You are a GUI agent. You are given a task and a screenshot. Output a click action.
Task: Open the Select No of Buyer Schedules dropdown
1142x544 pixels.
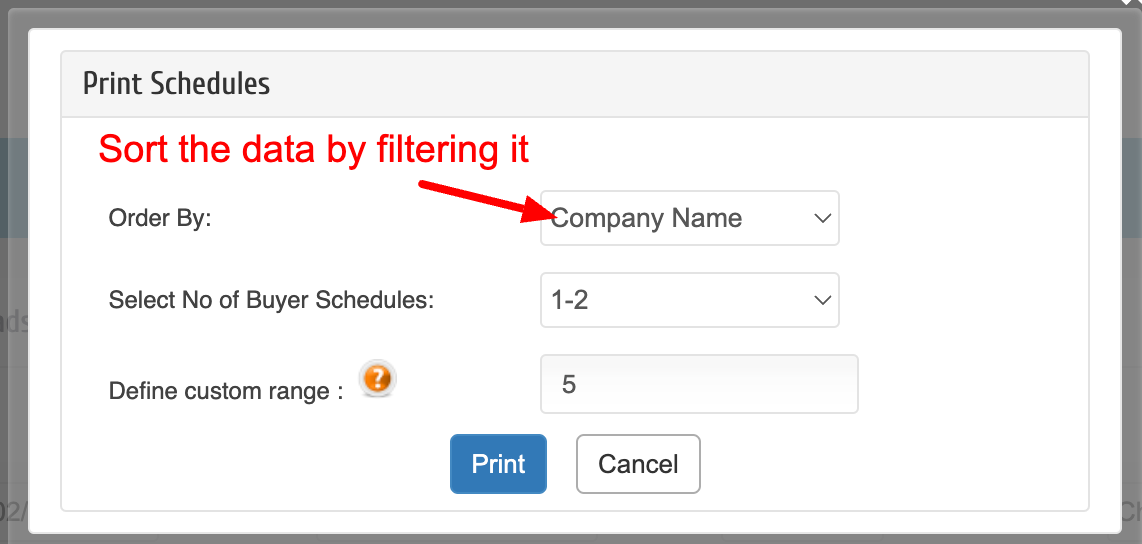690,300
